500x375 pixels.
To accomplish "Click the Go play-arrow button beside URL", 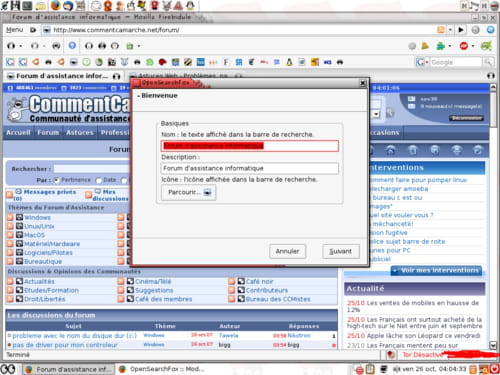I will pos(461,30).
